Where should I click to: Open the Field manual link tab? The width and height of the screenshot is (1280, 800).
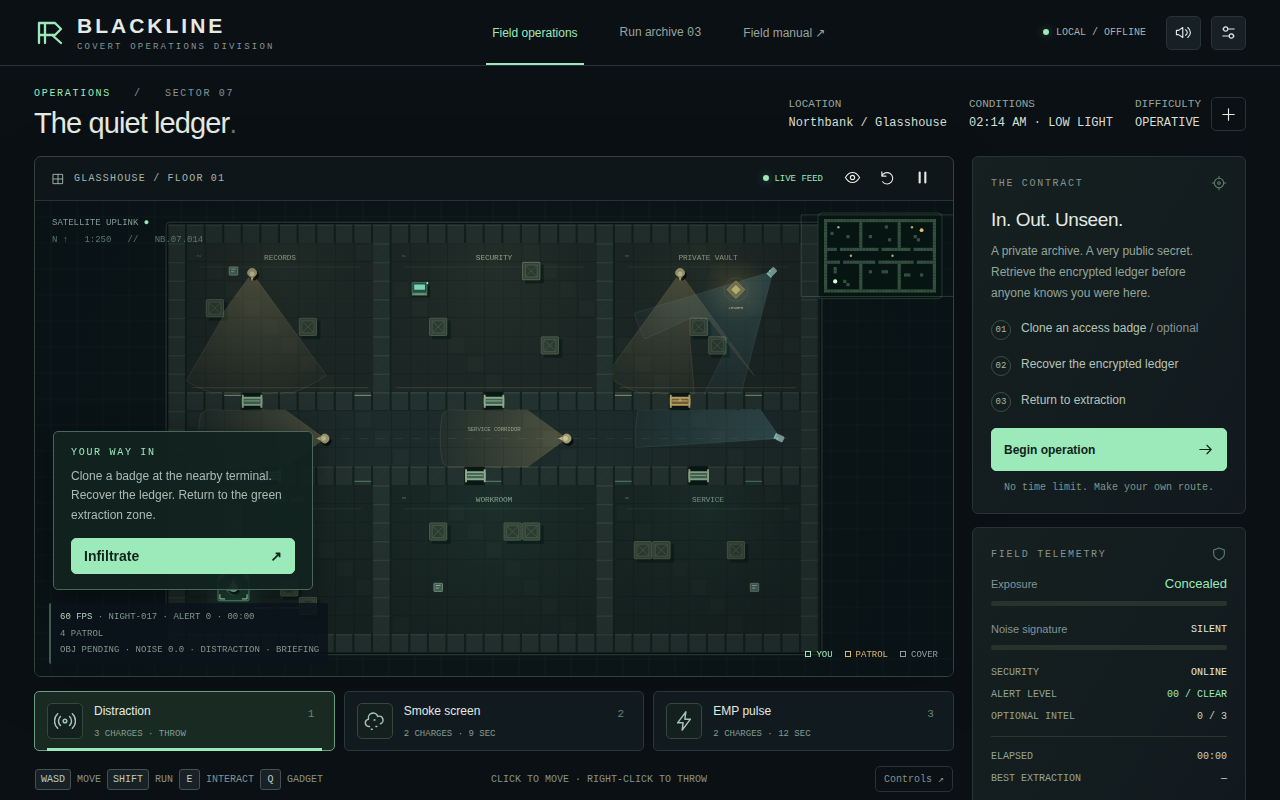pyautogui.click(x=784, y=33)
